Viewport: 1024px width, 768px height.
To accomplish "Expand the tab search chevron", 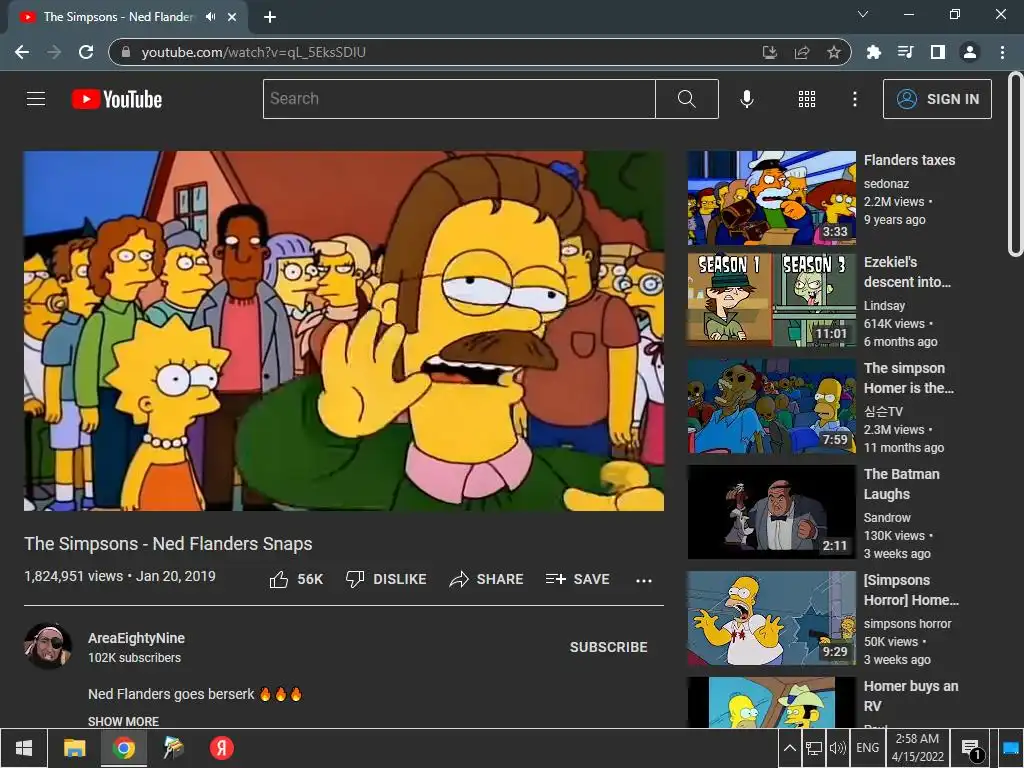I will point(863,14).
